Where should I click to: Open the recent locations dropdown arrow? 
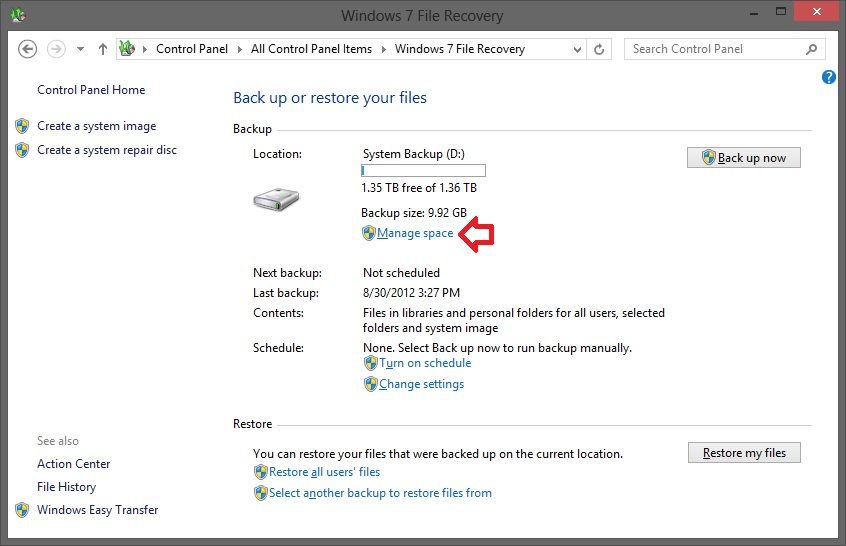point(80,49)
